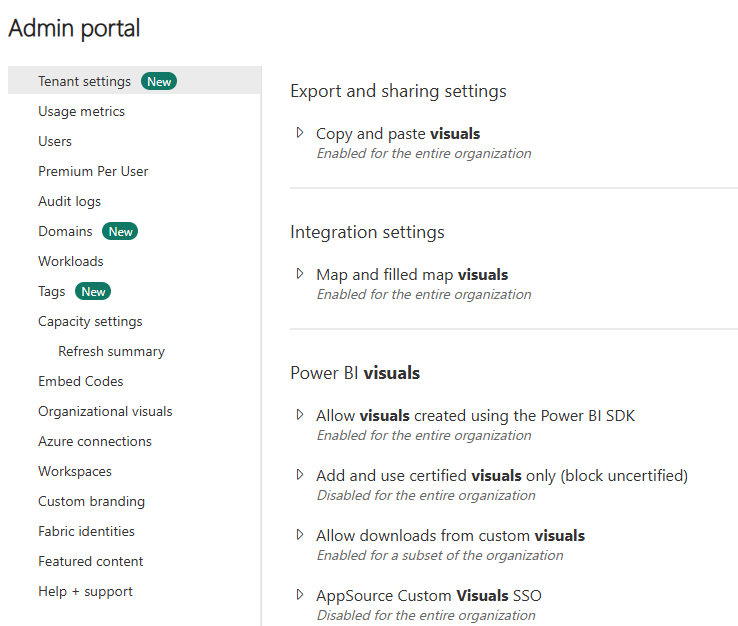This screenshot has height=626, width=738.
Task: Open Workloads settings
Action: click(x=71, y=261)
